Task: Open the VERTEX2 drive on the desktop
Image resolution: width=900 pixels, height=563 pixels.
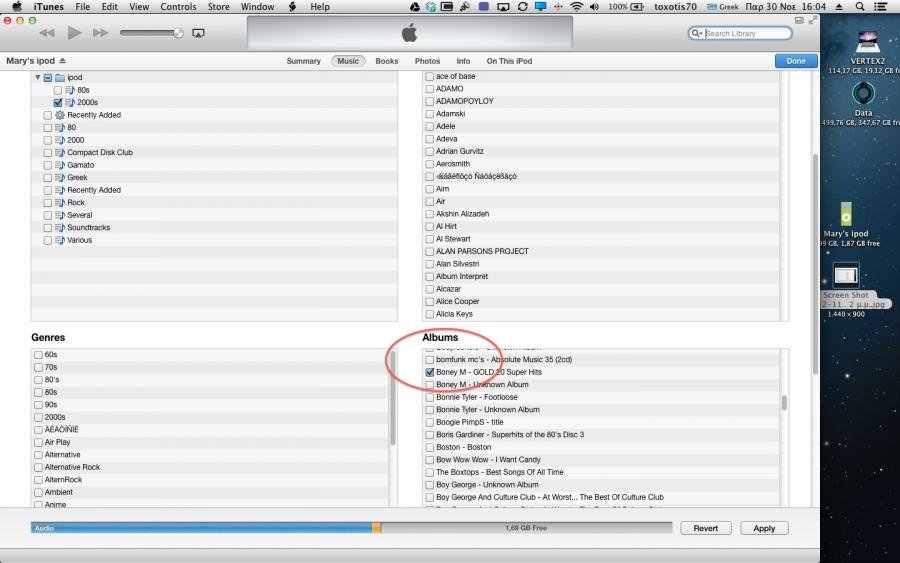Action: tap(866, 43)
